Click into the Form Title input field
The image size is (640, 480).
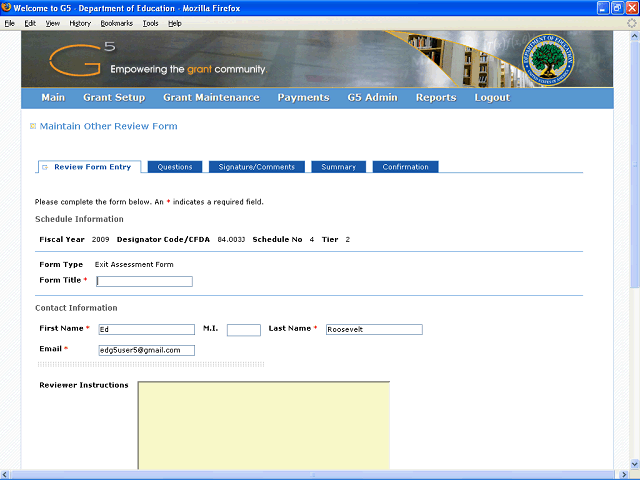pos(144,281)
